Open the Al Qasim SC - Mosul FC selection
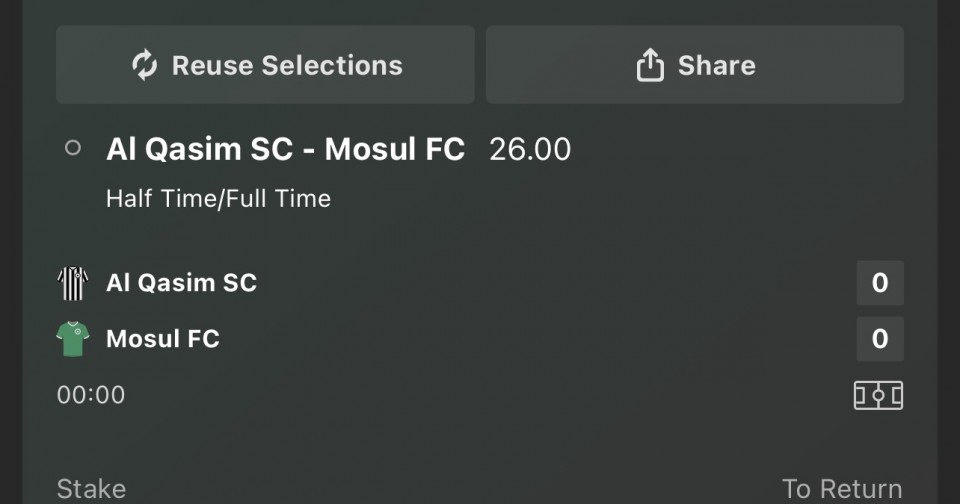960x504 pixels. 285,150
